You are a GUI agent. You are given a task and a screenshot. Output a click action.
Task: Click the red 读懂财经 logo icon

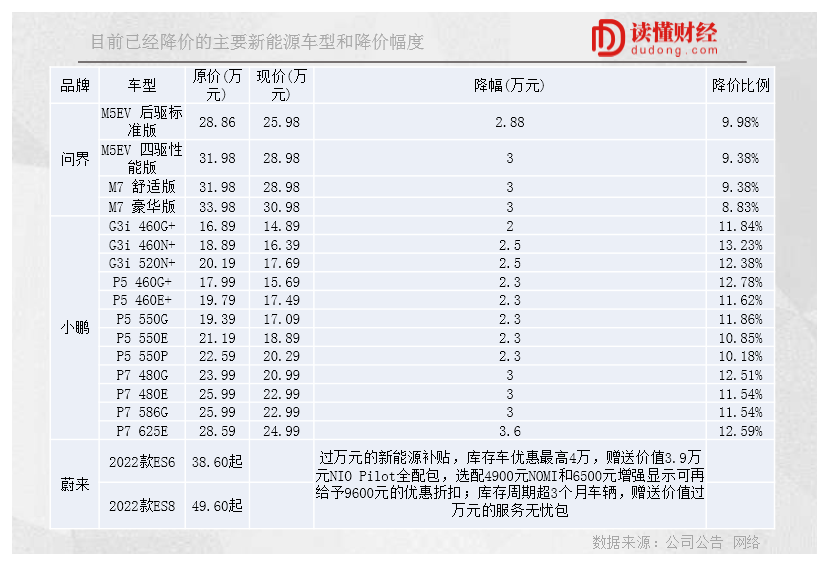pos(607,39)
